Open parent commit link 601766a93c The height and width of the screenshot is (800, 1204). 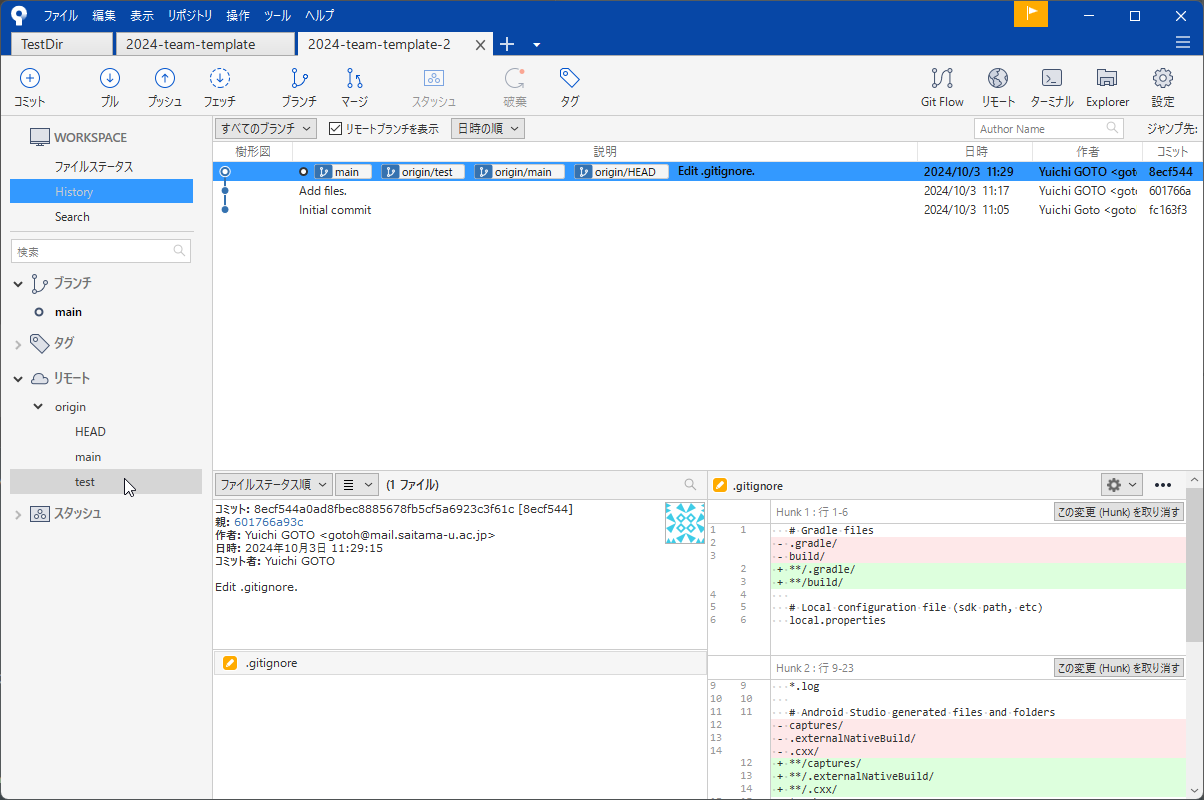point(268,522)
